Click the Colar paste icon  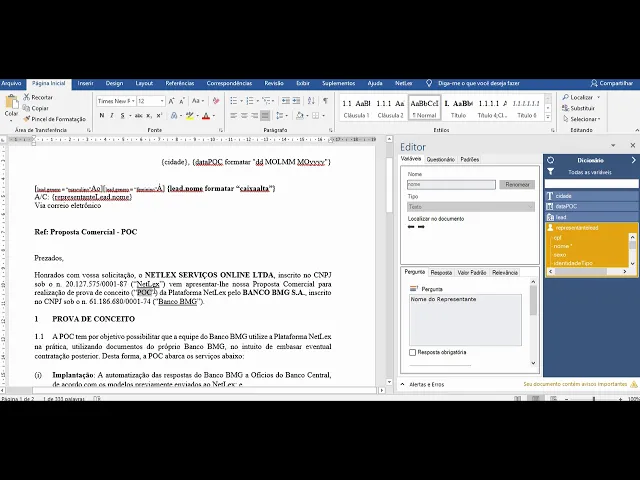click(11, 102)
